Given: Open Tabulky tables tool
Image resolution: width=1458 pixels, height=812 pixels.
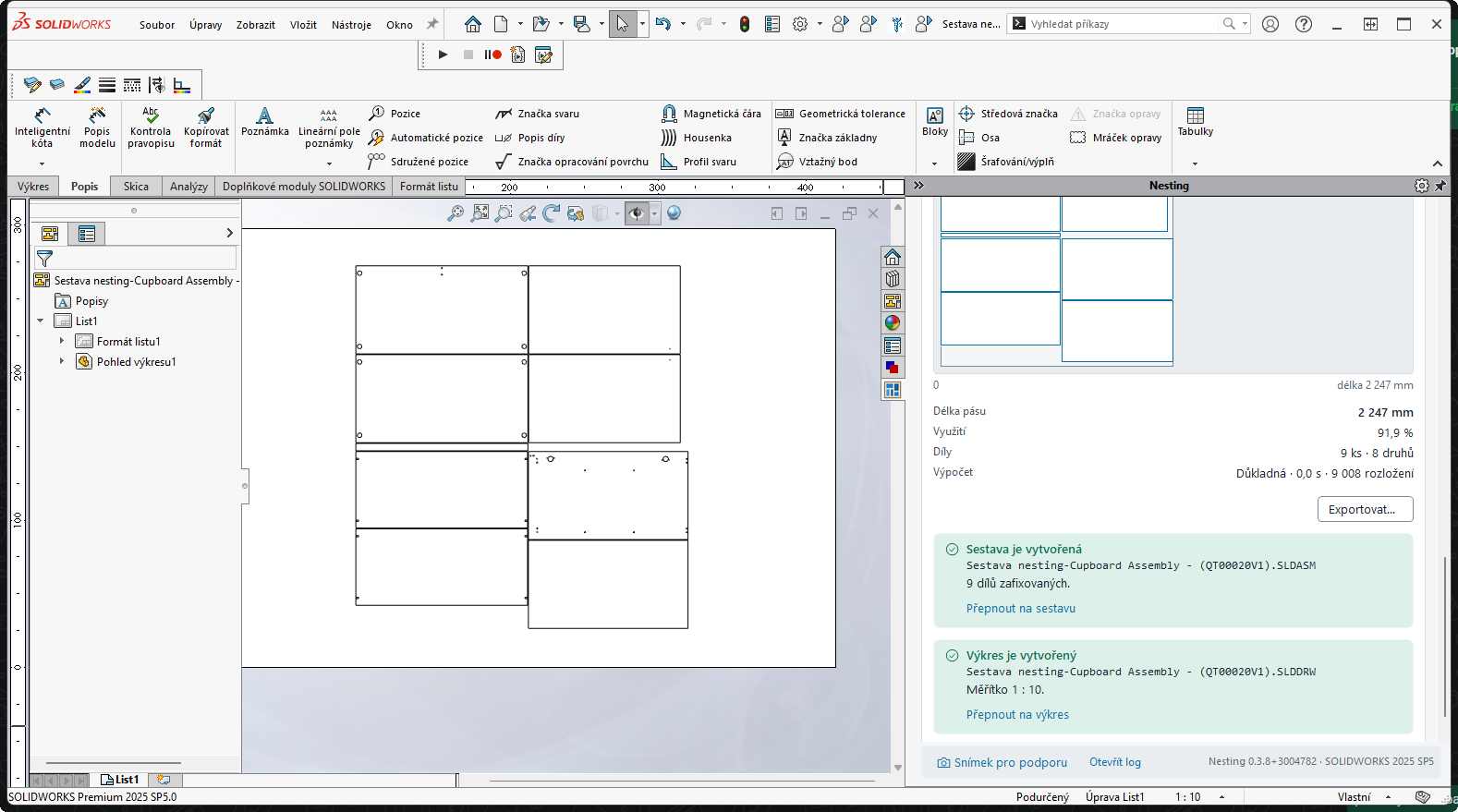Looking at the screenshot, I should [x=1196, y=122].
